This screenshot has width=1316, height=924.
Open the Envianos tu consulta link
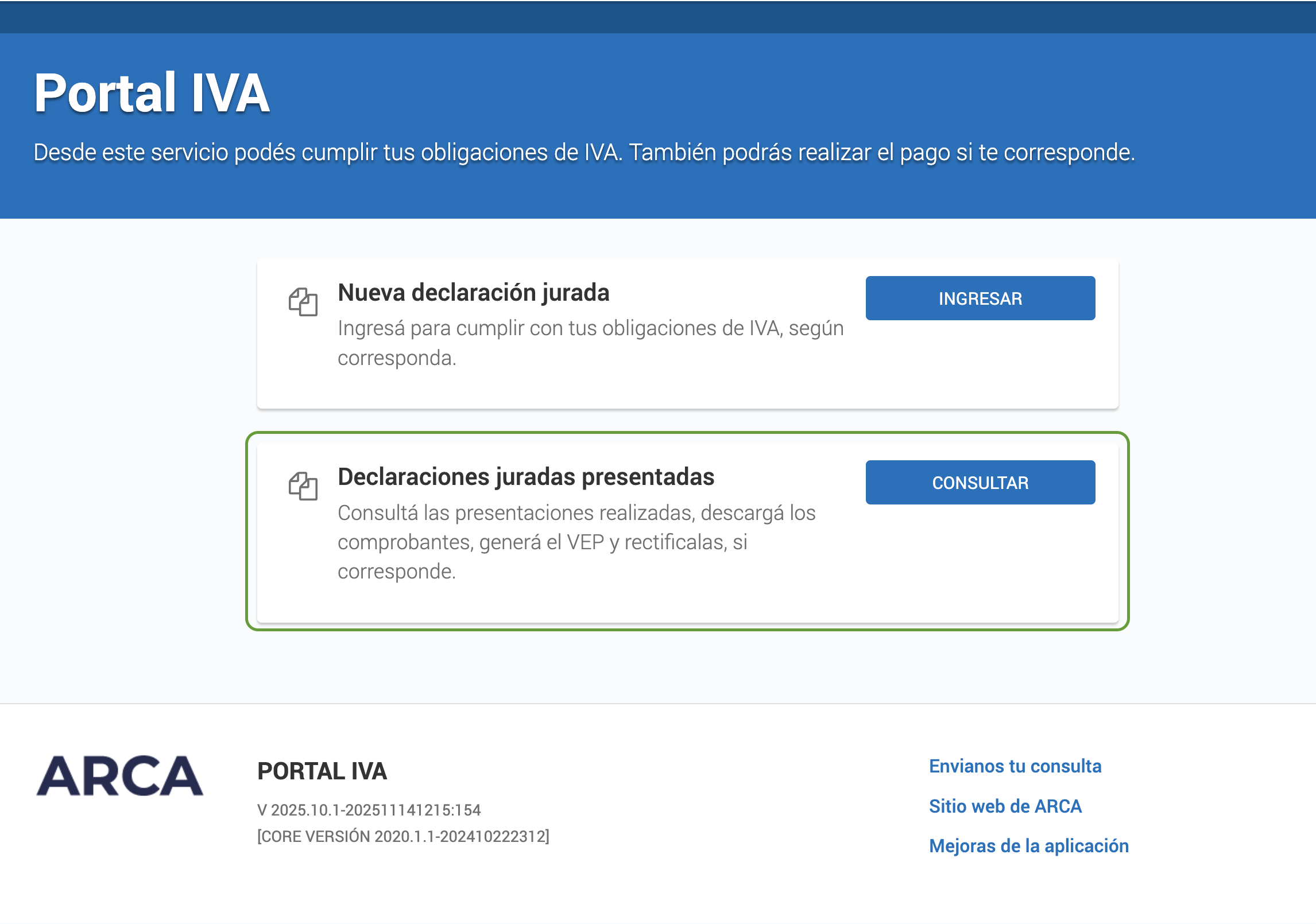coord(1015,766)
